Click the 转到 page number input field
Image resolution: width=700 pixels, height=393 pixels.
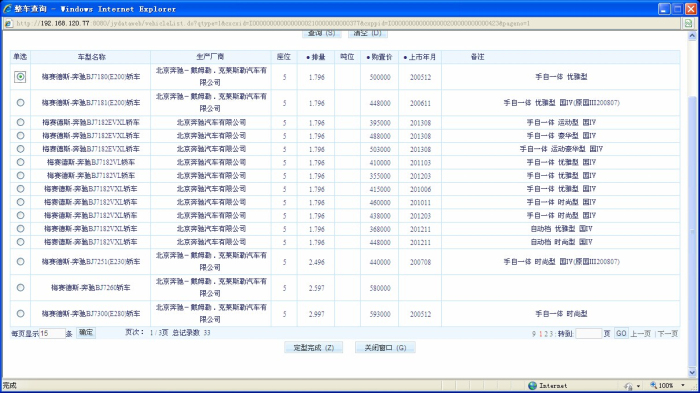pyautogui.click(x=588, y=333)
